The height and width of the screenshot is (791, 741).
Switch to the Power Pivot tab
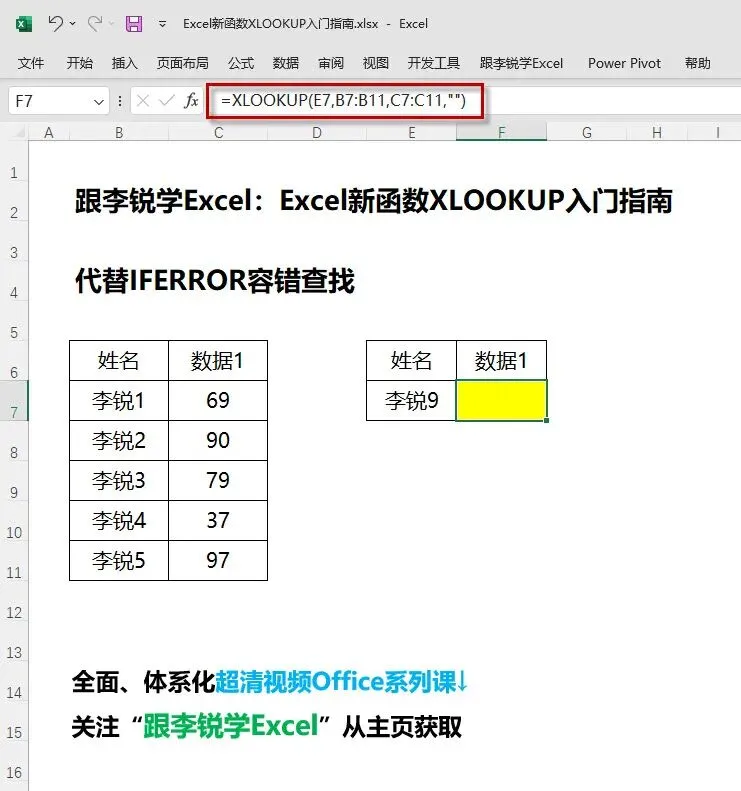click(x=624, y=63)
